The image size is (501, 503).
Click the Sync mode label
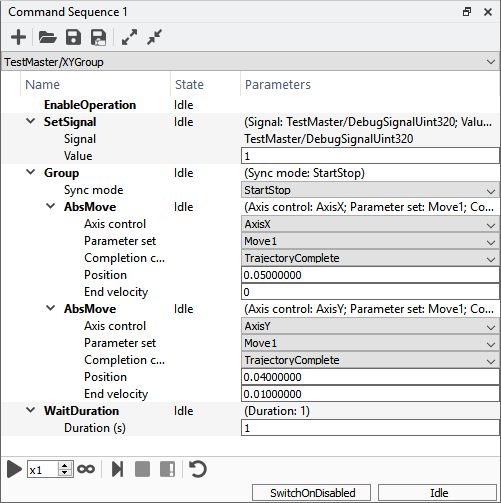[x=94, y=190]
